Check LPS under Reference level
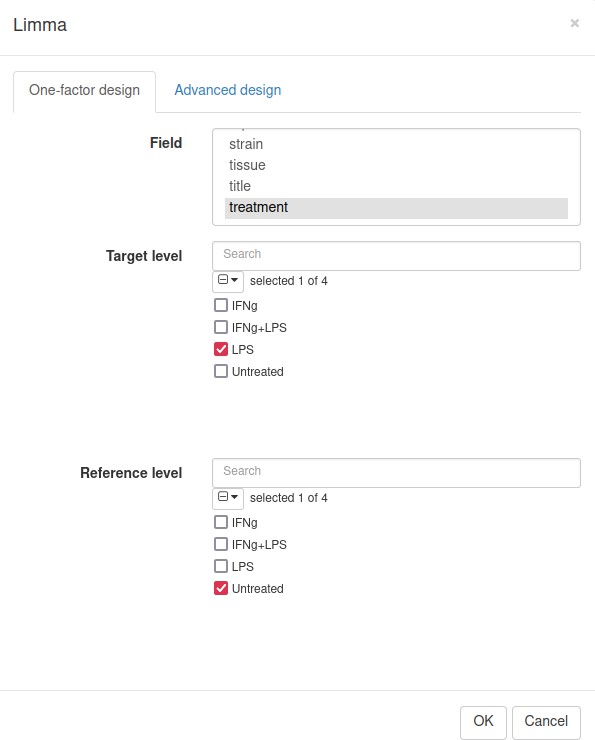Screen dimensions: 595x740 point(221,566)
